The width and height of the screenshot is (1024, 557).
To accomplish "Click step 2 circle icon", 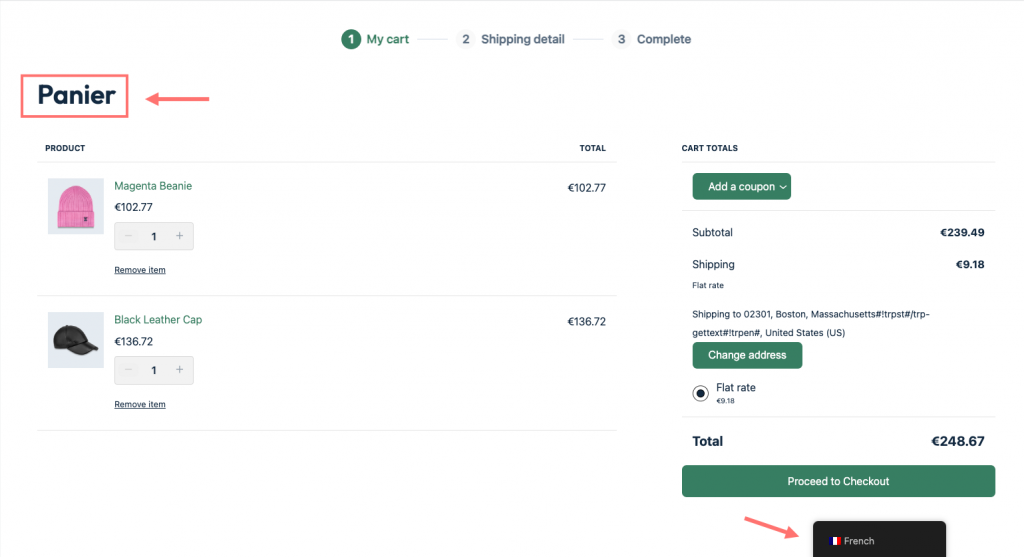I will click(x=465, y=39).
